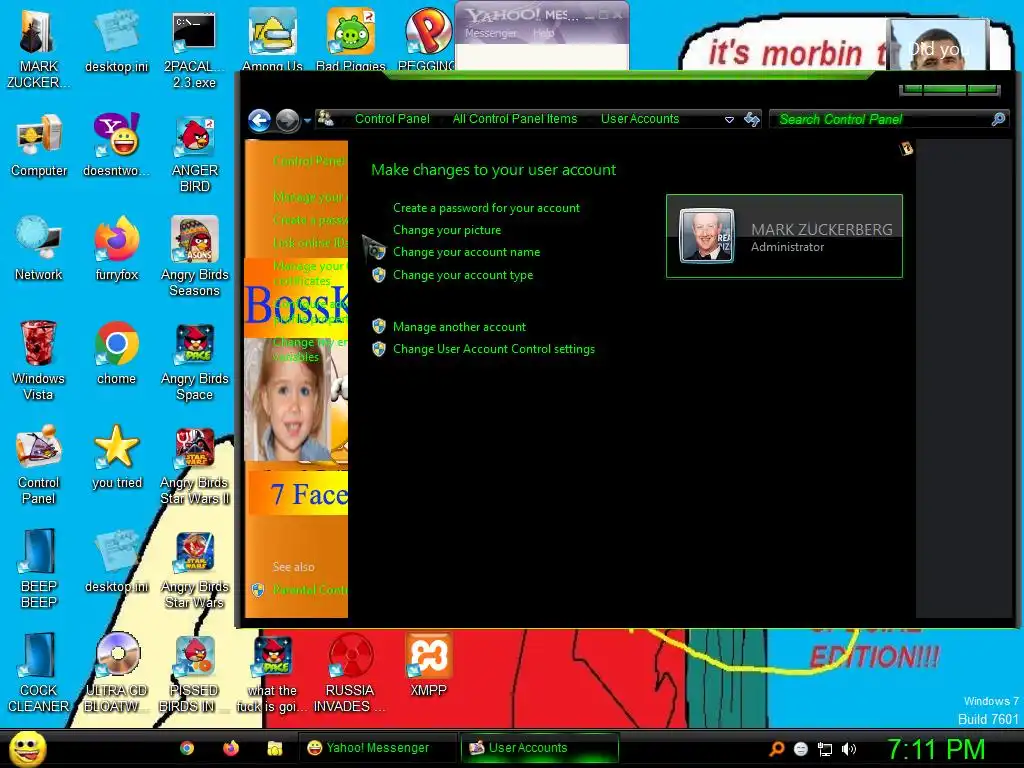Open the recent pages dropdown beside Forward arrow
The width and height of the screenshot is (1024, 768).
click(307, 120)
